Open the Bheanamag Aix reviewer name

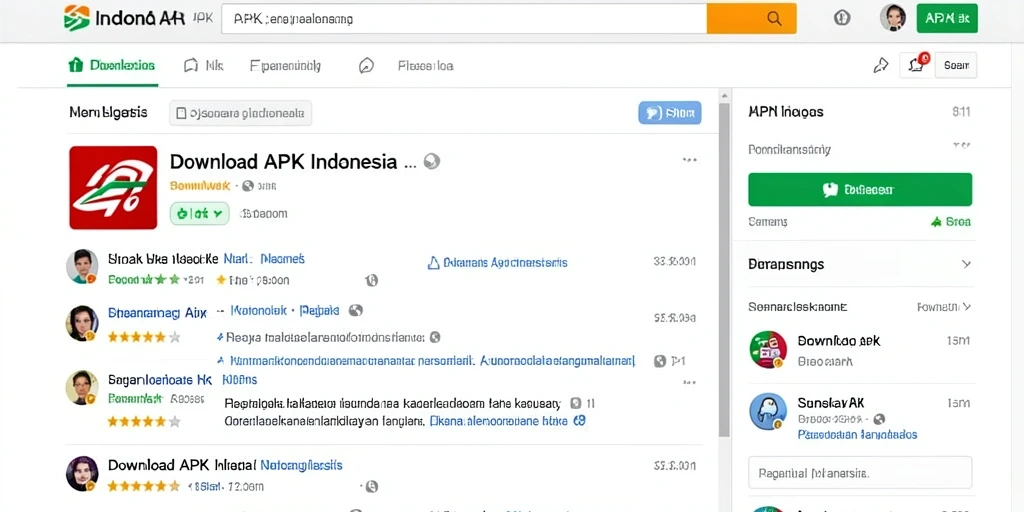coord(157,313)
